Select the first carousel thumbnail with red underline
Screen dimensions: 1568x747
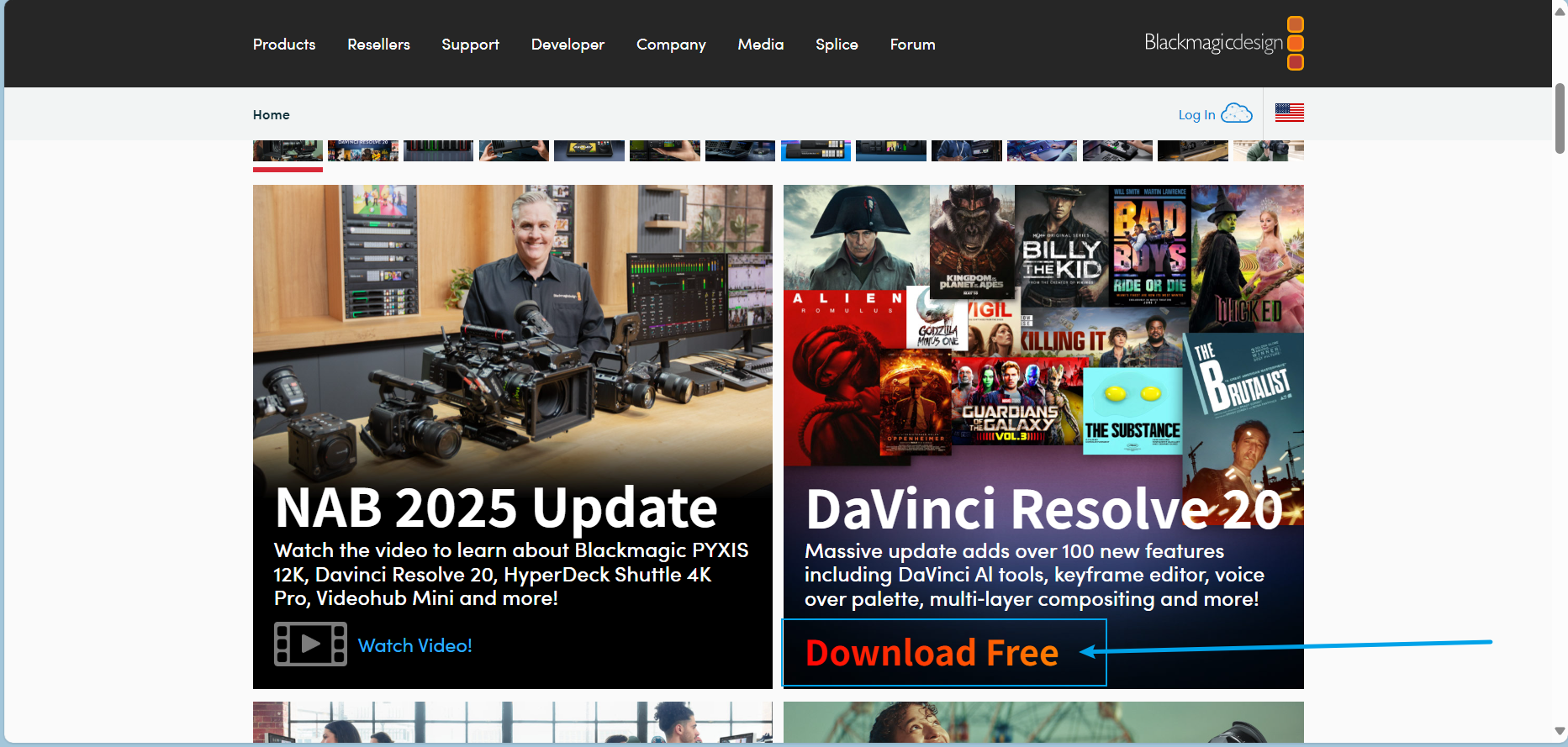(288, 151)
